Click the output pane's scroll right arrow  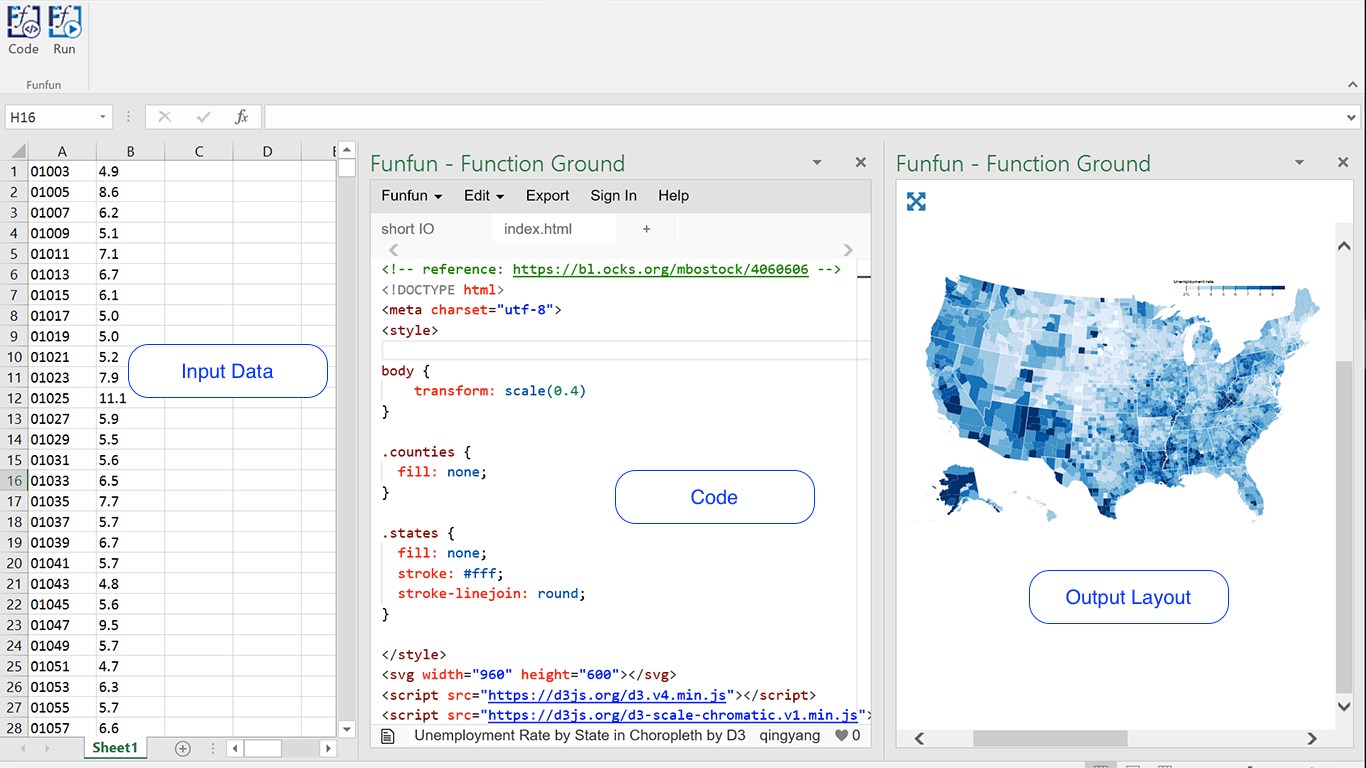click(1312, 738)
